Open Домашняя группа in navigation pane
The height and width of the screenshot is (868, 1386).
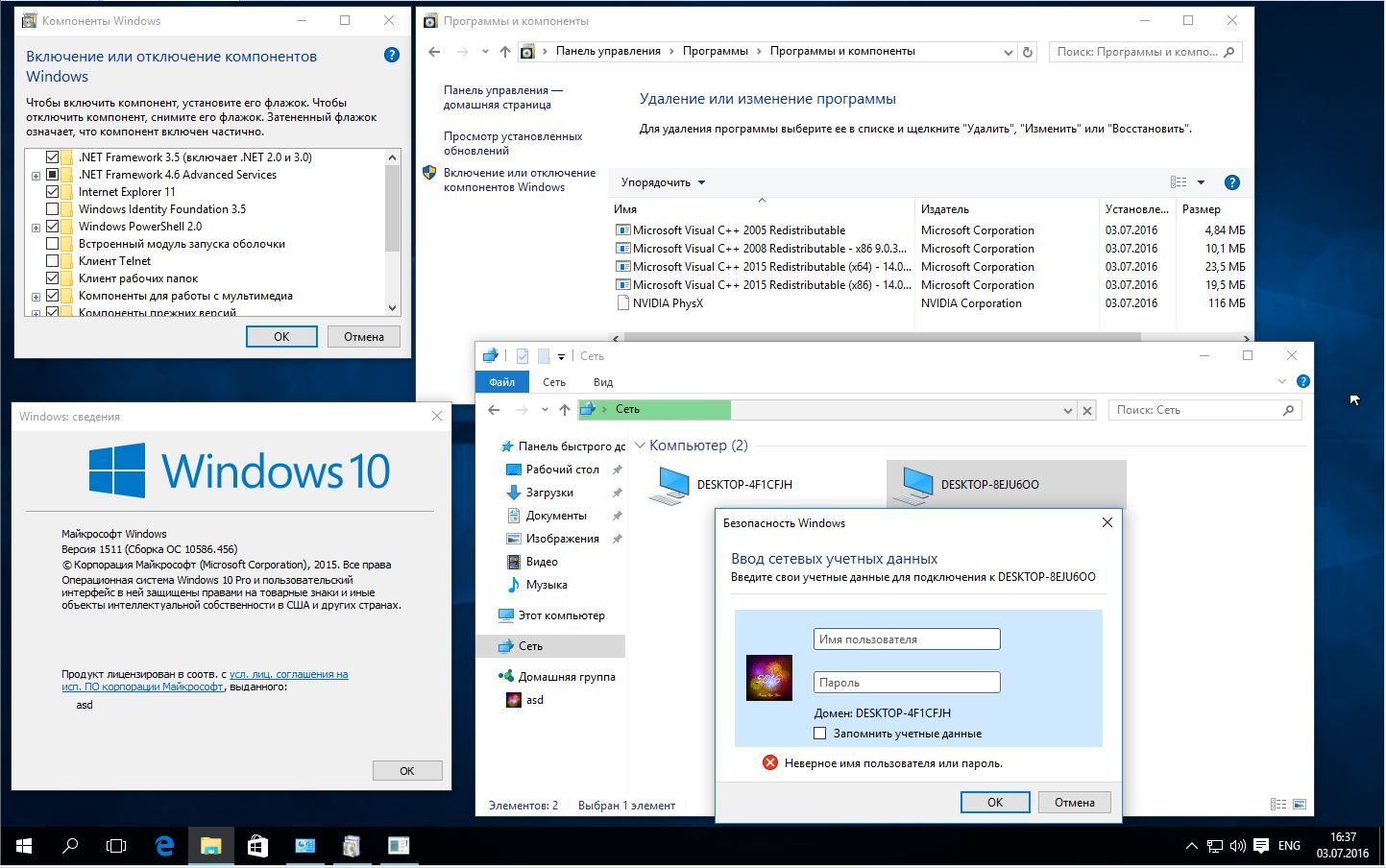(567, 677)
